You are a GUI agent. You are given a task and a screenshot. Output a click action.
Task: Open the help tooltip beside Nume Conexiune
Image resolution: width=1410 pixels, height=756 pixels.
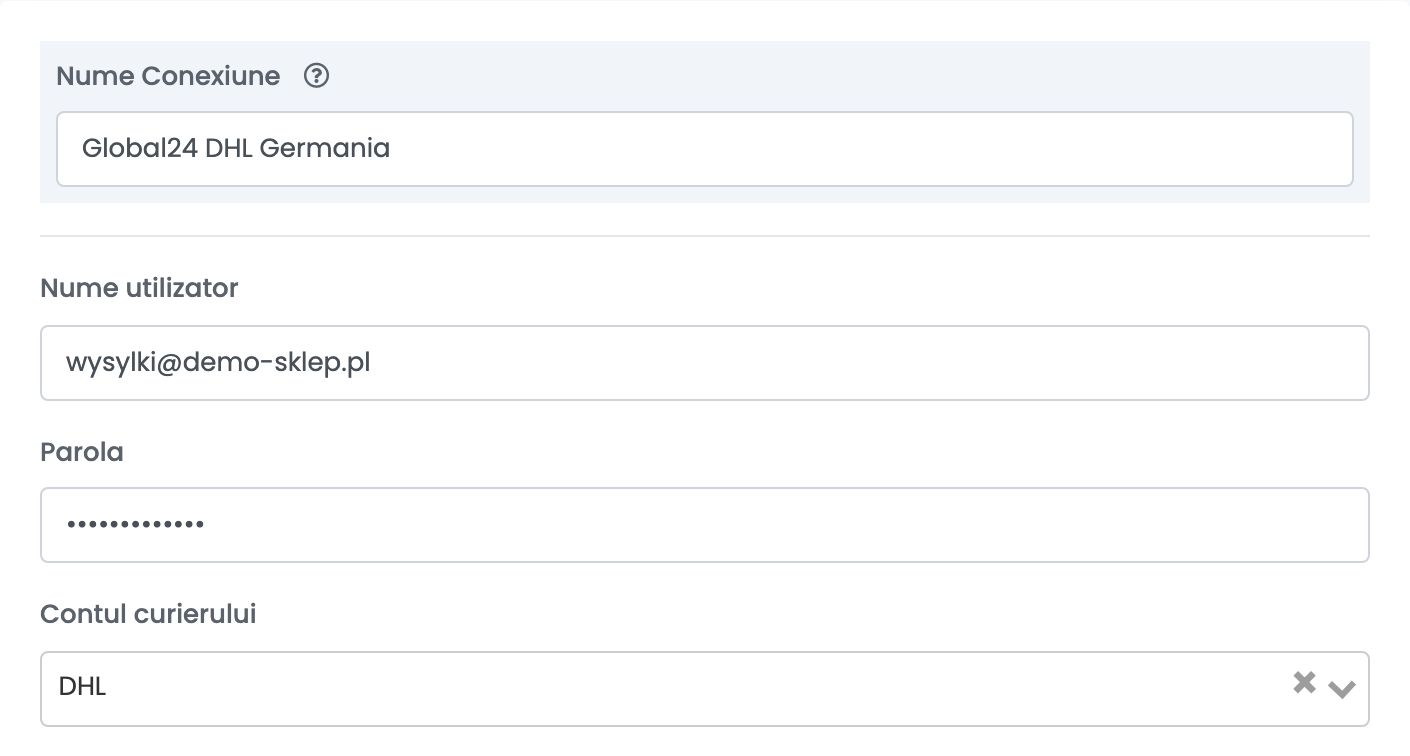click(x=316, y=76)
